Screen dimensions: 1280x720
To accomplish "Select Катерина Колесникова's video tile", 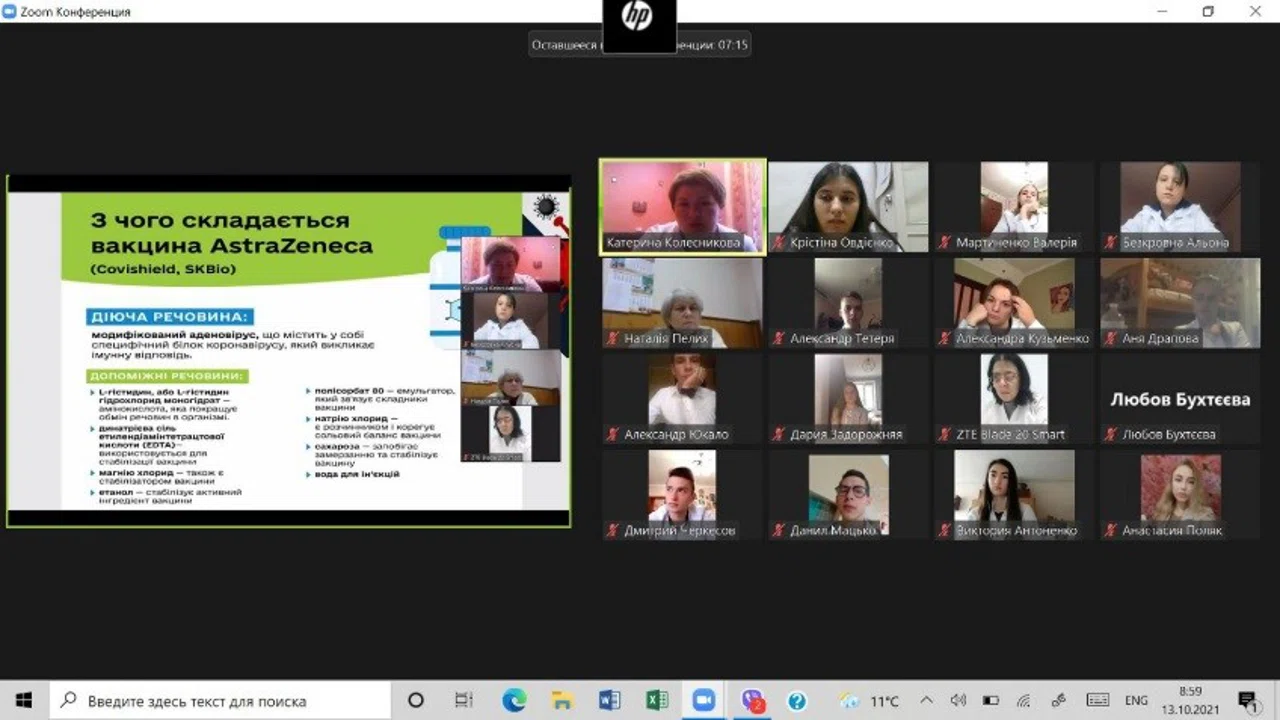I will [683, 207].
